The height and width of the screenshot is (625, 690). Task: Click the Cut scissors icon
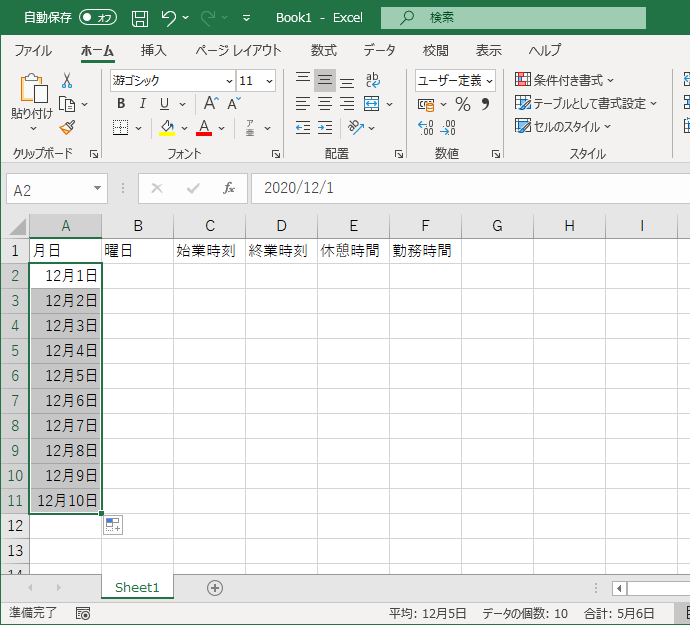pos(67,81)
